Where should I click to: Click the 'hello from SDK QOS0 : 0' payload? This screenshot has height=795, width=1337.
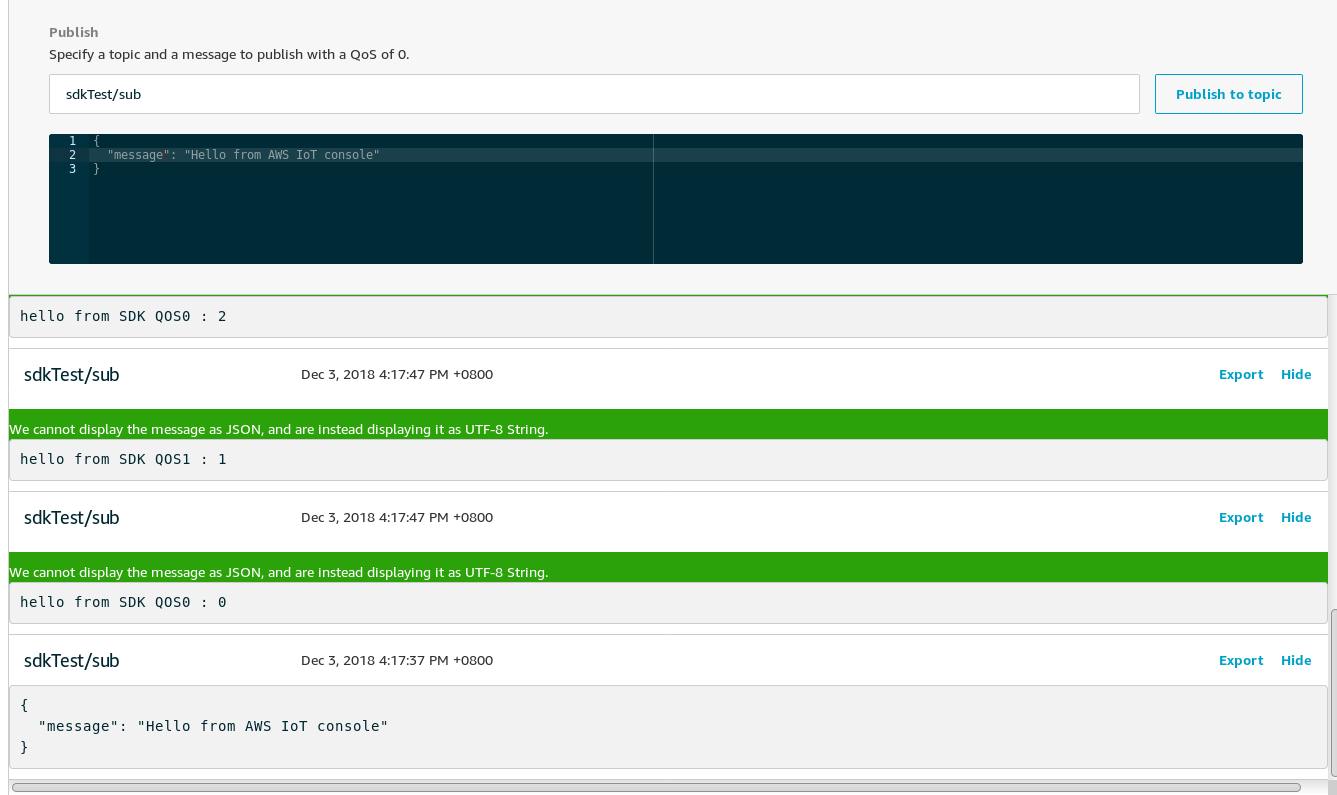[668, 602]
